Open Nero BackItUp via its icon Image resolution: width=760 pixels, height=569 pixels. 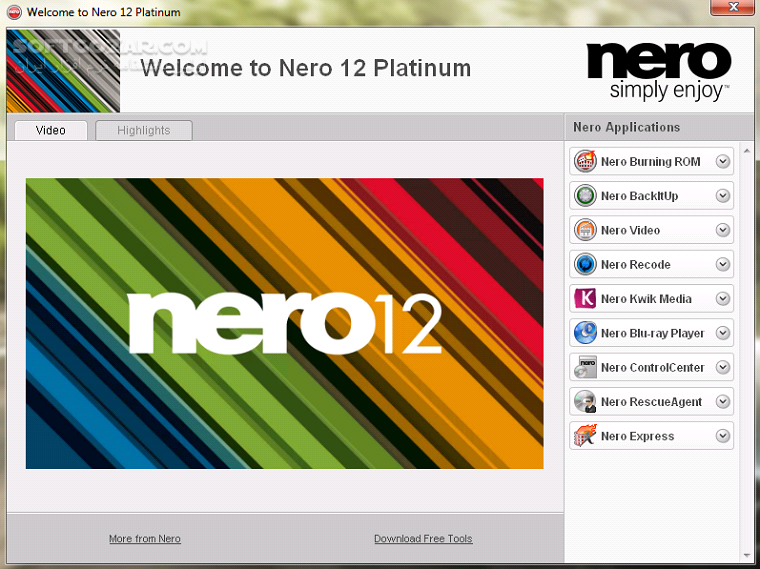coord(585,196)
